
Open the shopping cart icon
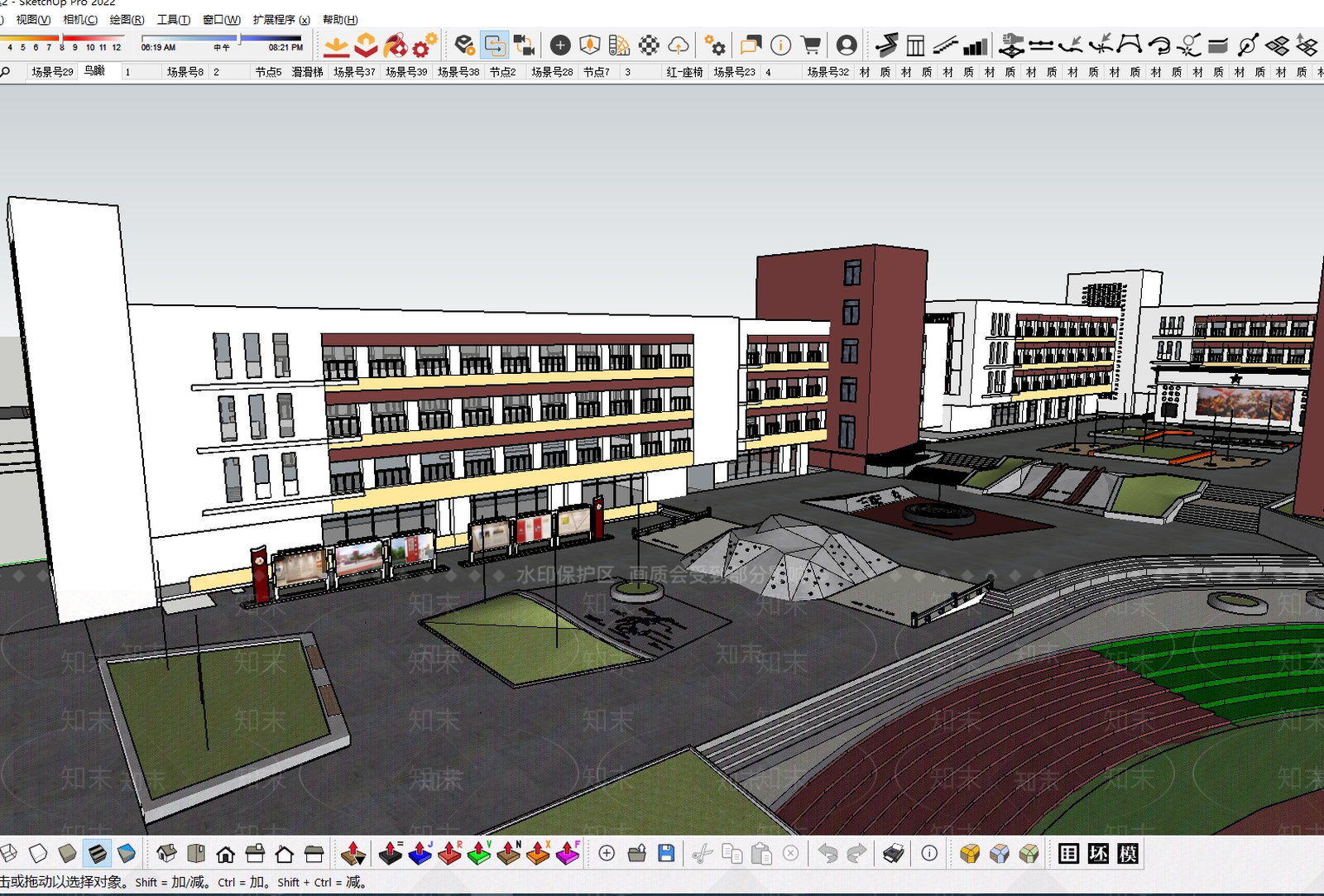coord(811,45)
